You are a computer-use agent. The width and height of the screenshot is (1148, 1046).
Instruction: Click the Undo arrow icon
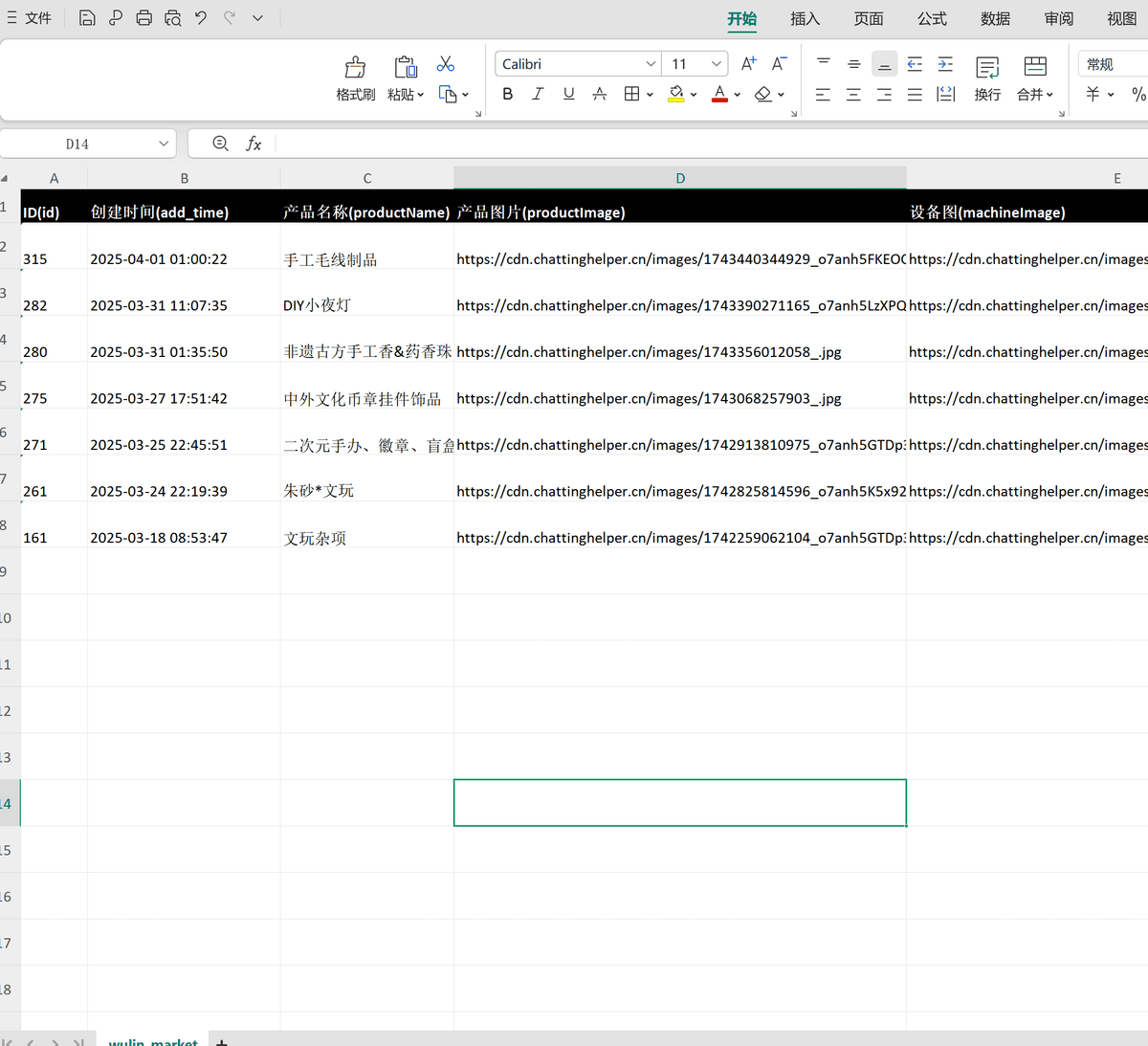tap(201, 18)
